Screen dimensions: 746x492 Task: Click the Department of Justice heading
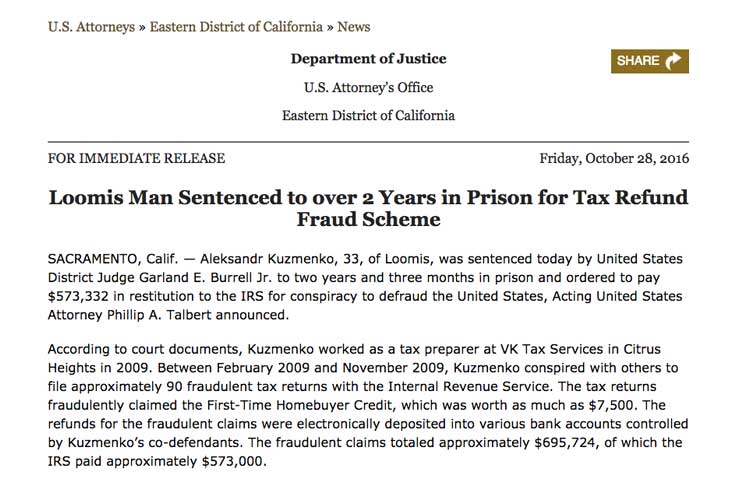point(369,59)
